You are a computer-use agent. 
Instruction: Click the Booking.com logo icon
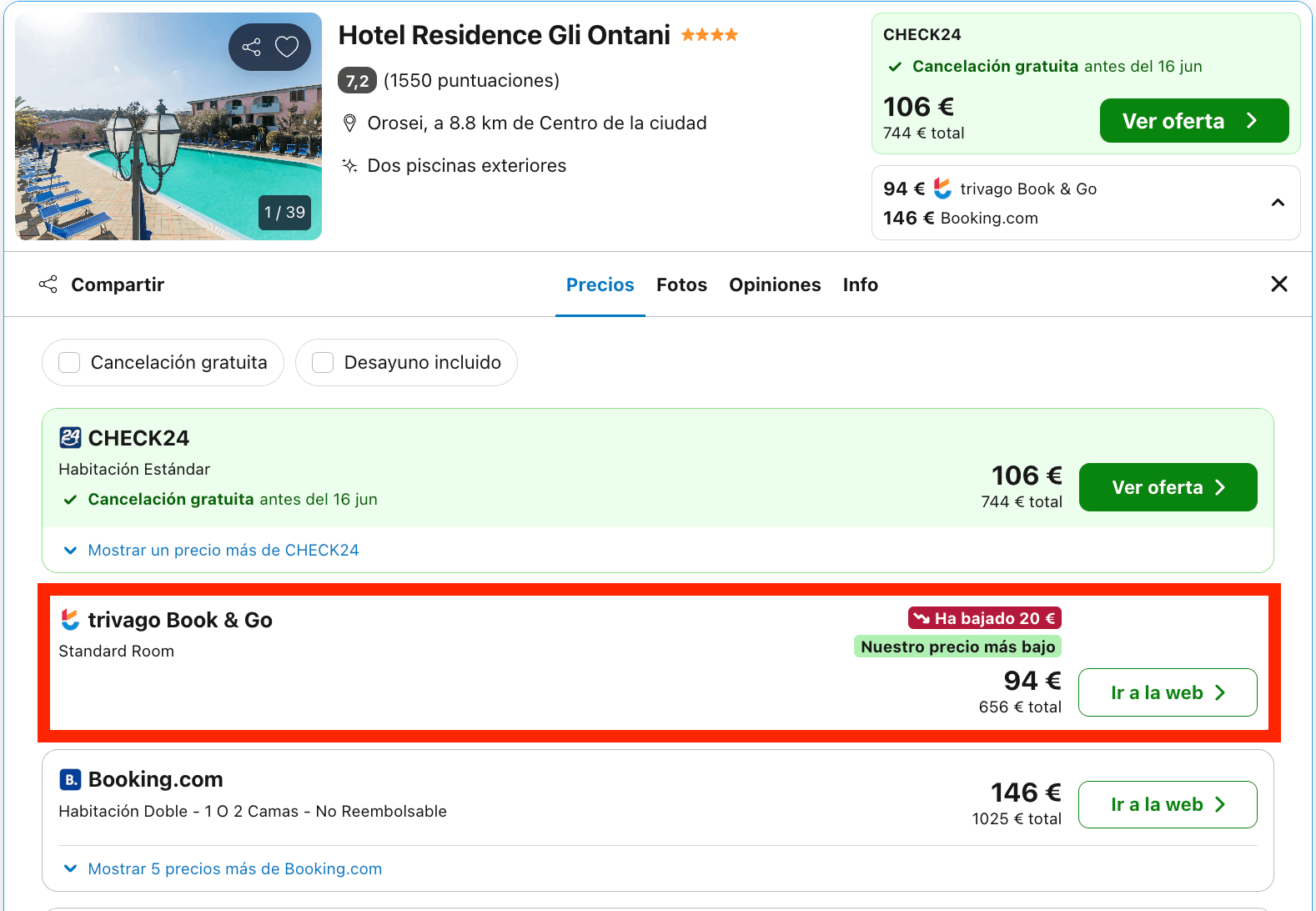(x=70, y=779)
